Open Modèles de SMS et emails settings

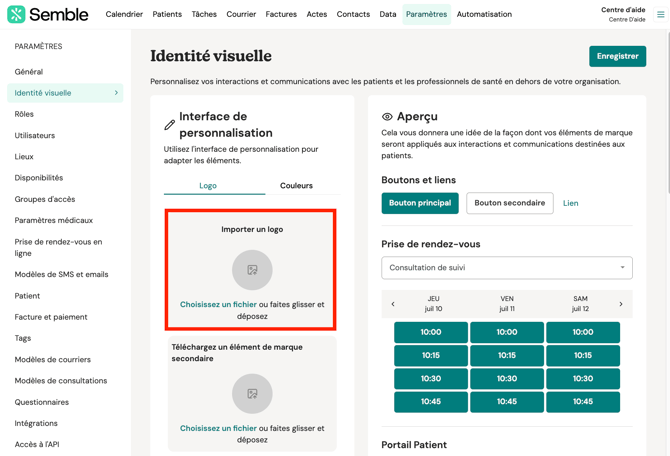[x=61, y=274]
